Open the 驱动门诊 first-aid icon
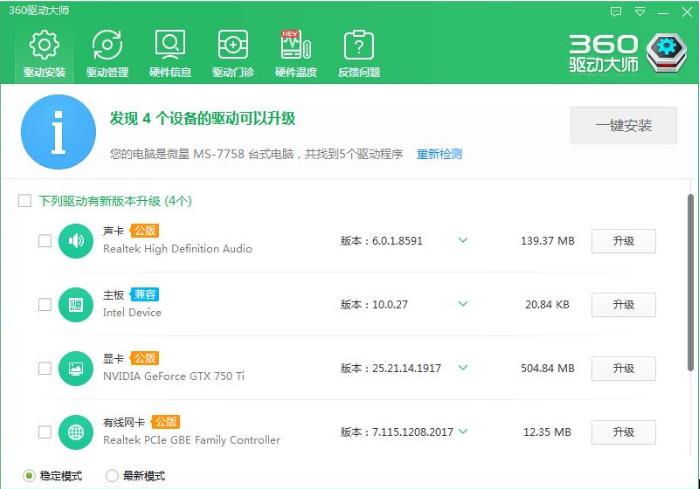 pos(233,46)
